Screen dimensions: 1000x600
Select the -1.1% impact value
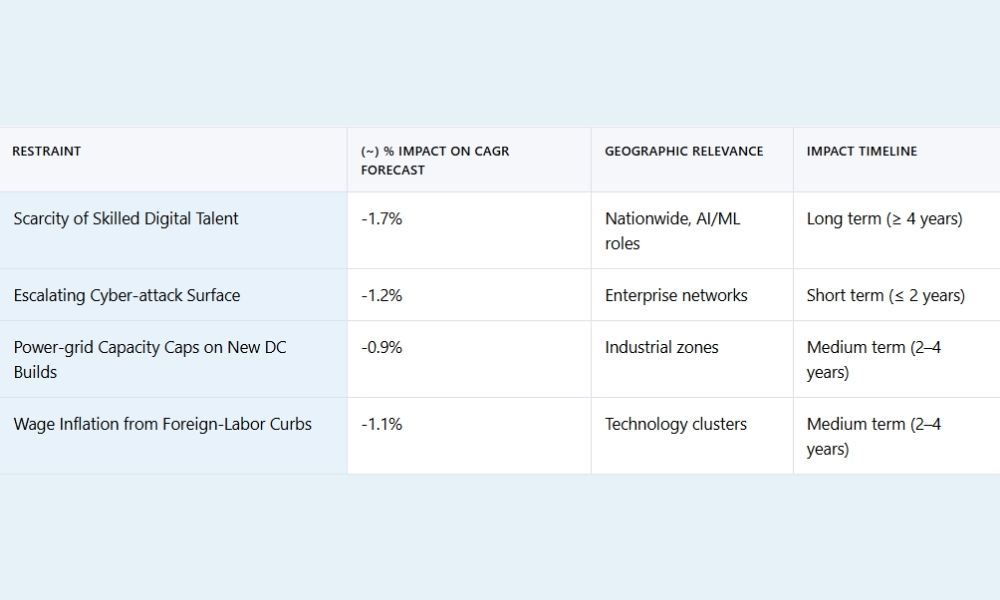click(382, 424)
